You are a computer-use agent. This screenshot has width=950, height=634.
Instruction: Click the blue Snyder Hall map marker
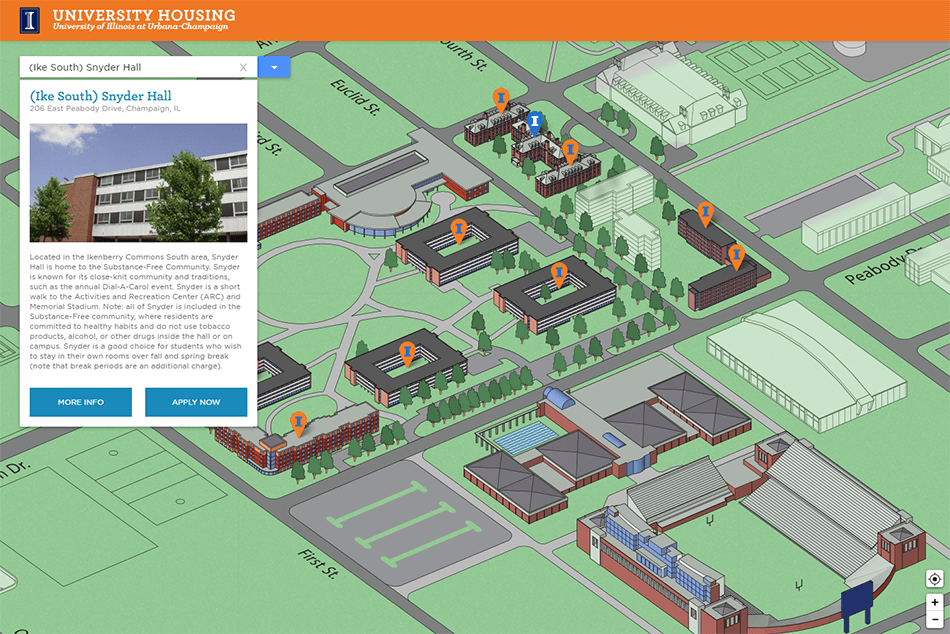(535, 122)
